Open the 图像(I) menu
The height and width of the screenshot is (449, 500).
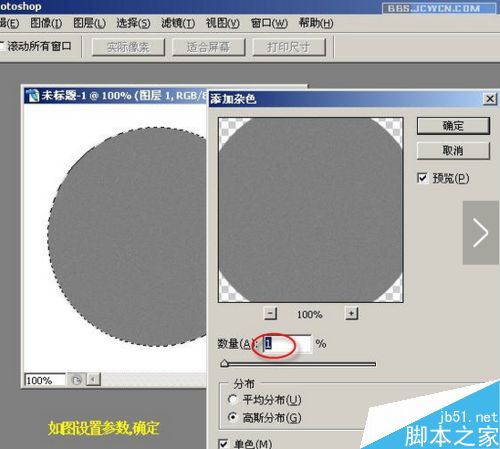[46, 23]
